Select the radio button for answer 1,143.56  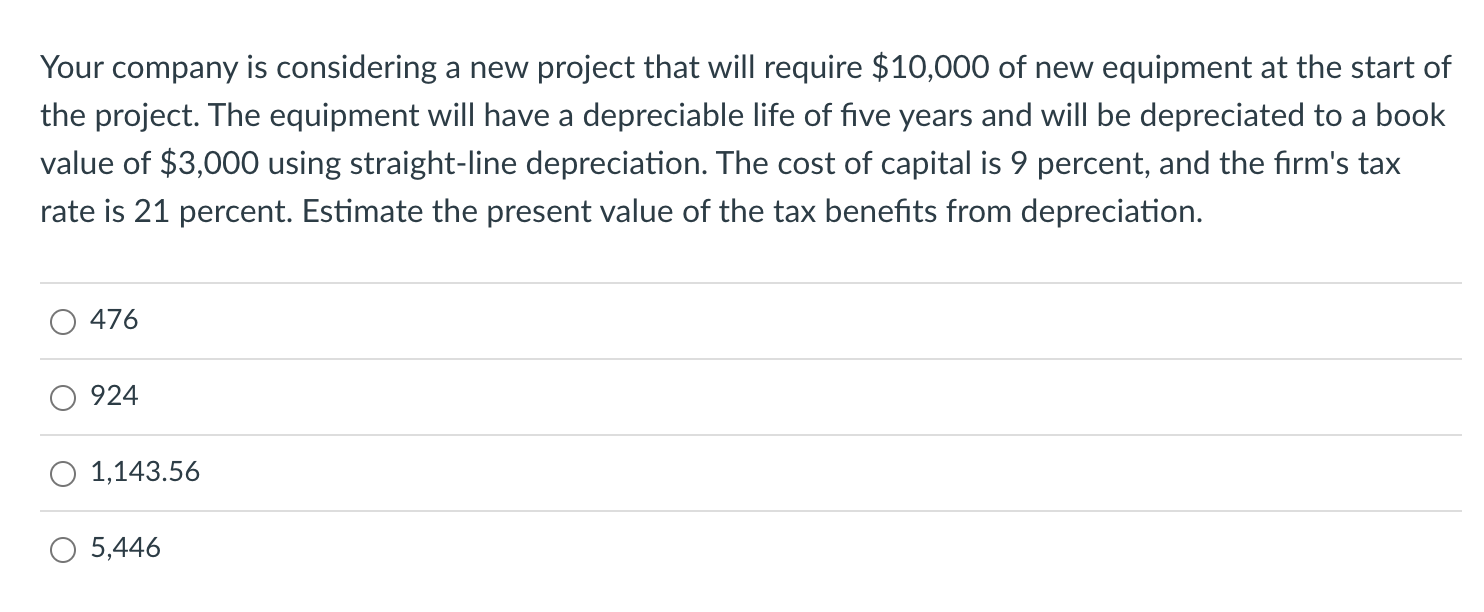click(62, 472)
